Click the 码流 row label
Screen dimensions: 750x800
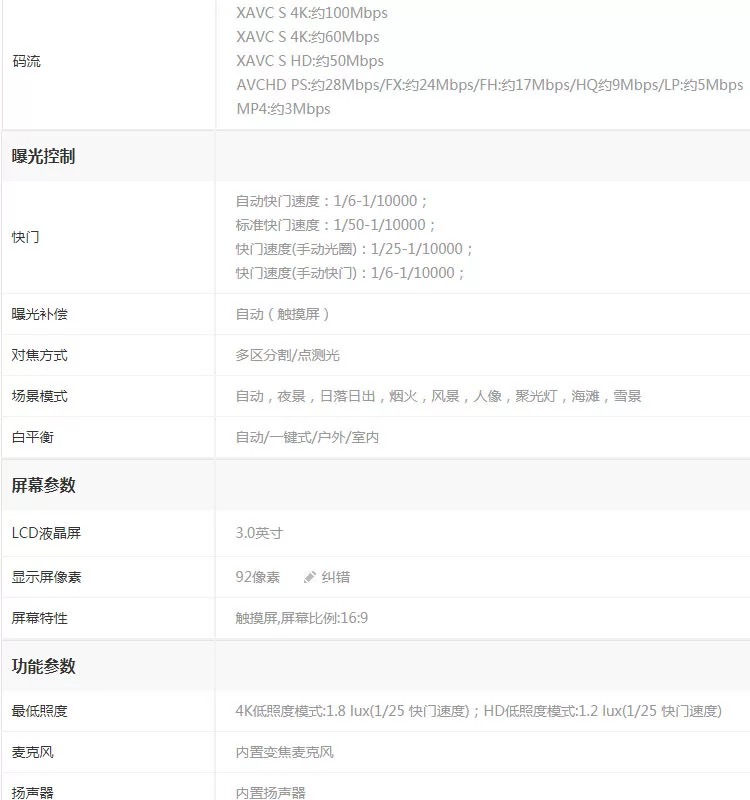click(26, 61)
